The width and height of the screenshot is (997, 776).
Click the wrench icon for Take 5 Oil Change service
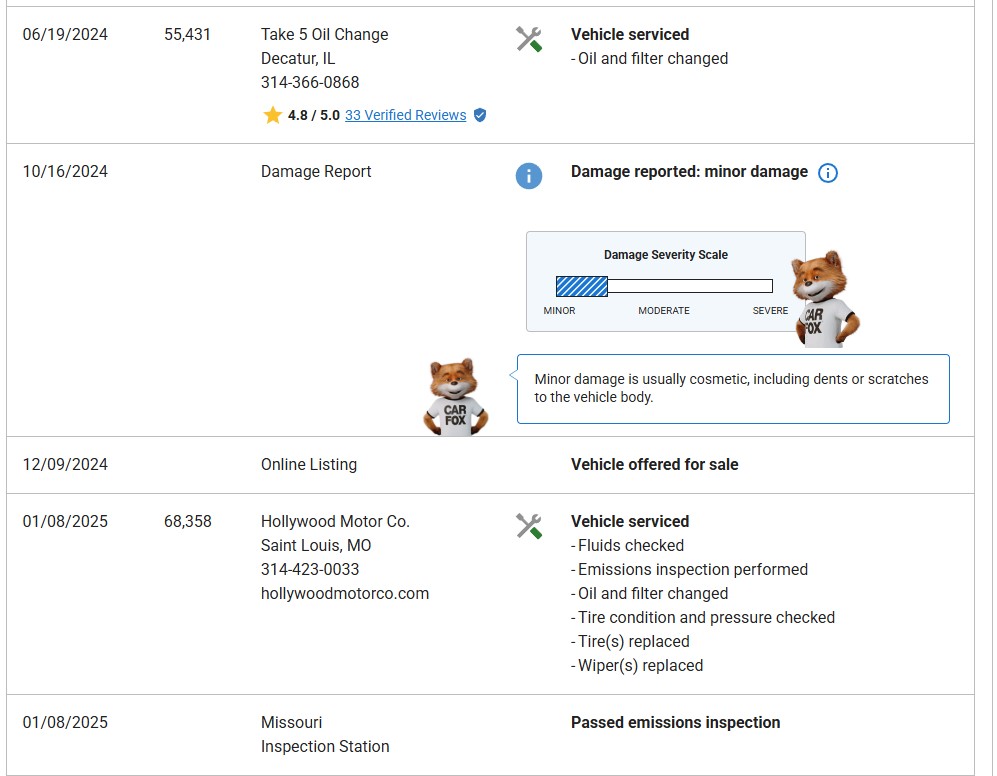[x=528, y=39]
